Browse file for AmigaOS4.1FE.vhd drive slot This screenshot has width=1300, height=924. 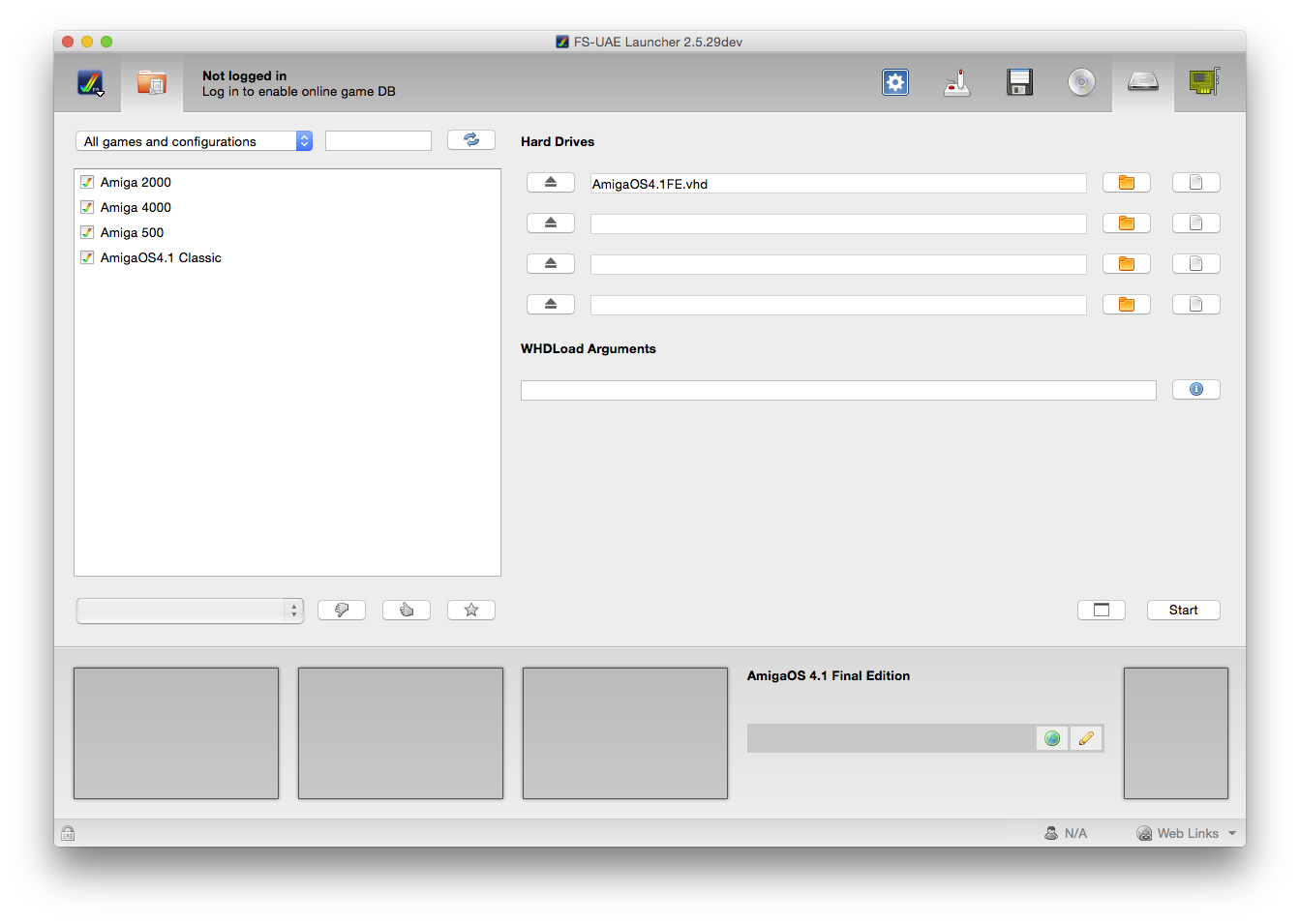[x=1196, y=183]
